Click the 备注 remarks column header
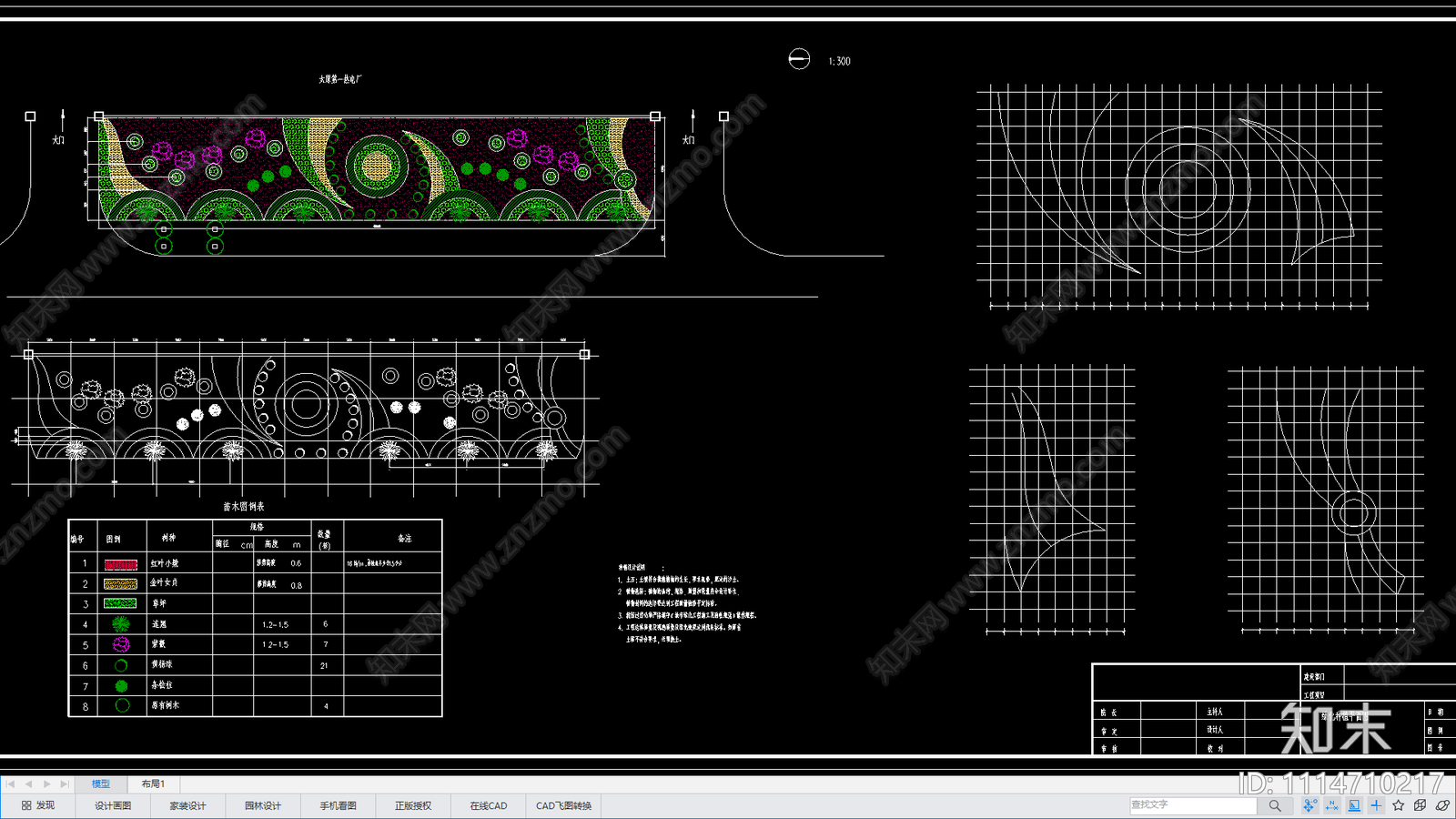Image resolution: width=1456 pixels, height=819 pixels. 405,539
